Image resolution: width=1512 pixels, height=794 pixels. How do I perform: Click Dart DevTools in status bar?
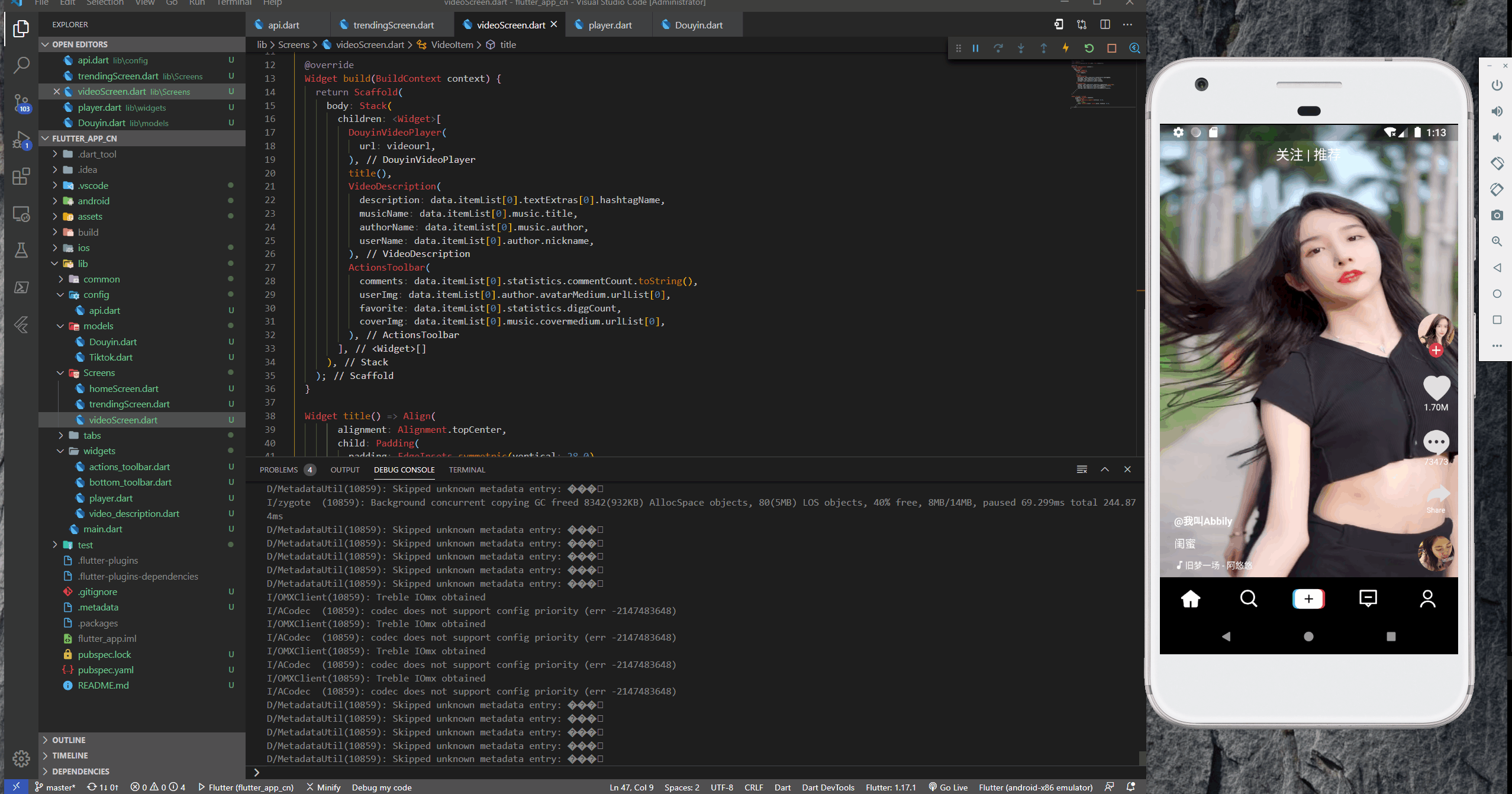(x=828, y=787)
